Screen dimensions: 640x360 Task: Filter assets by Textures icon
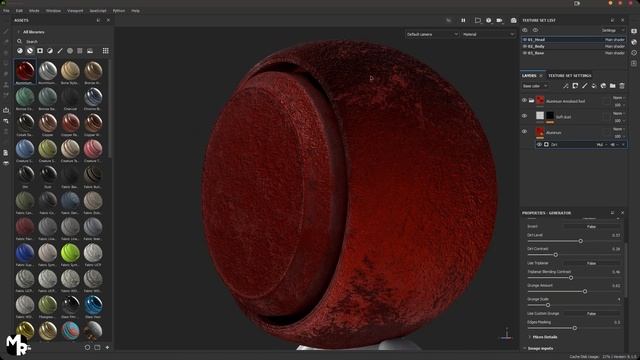(x=80, y=51)
